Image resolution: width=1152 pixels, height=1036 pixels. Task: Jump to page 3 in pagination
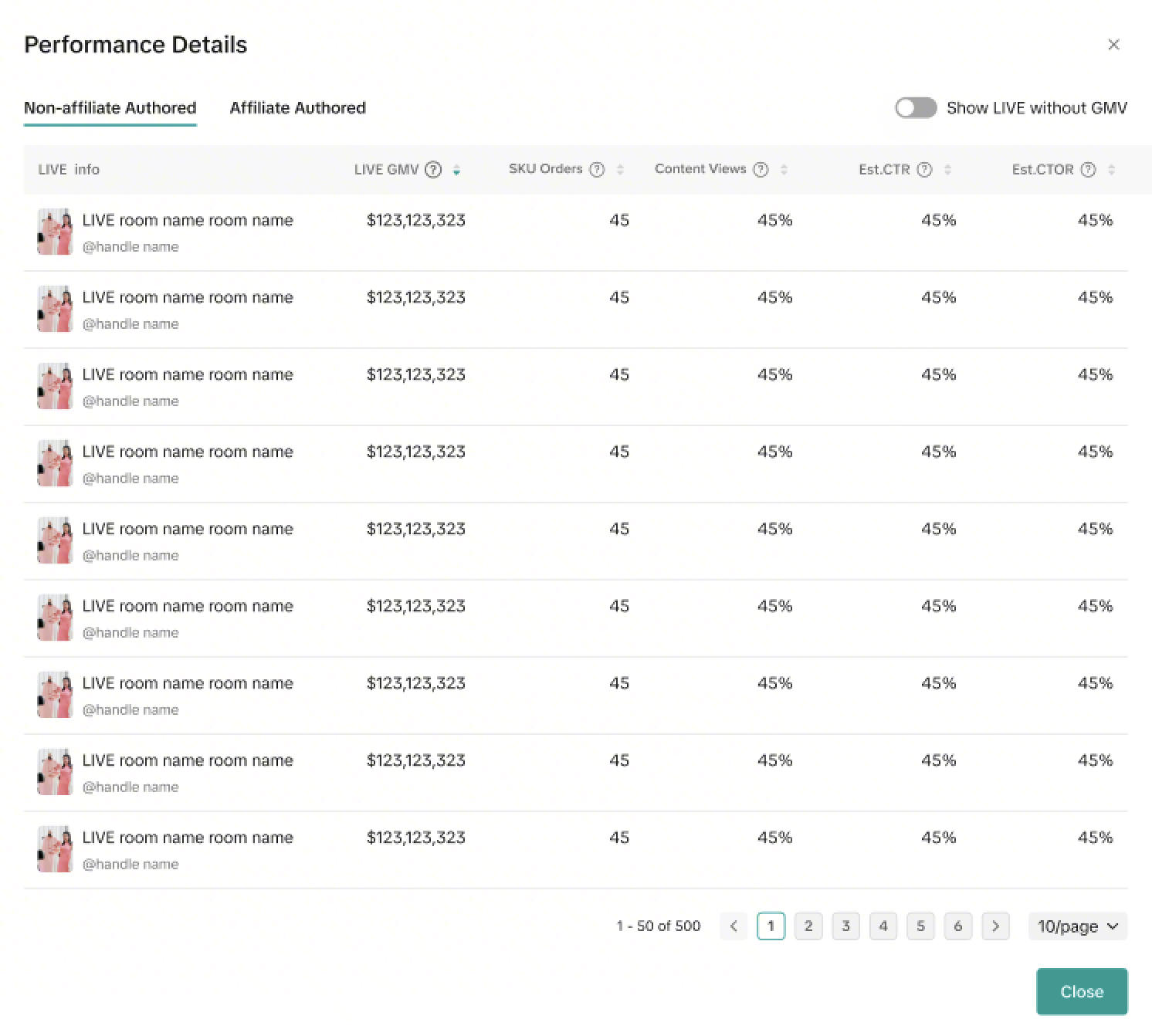845,926
